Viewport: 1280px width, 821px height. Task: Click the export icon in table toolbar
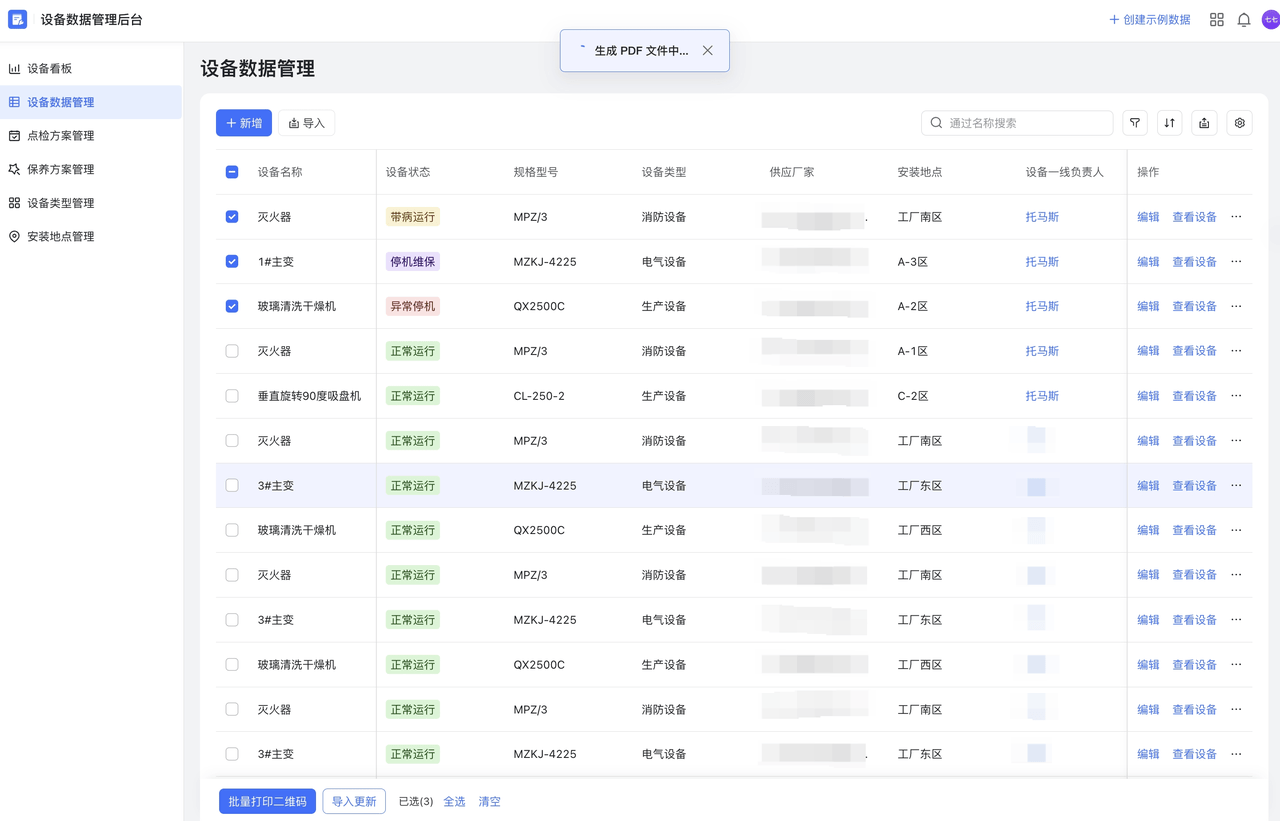pyautogui.click(x=1204, y=123)
